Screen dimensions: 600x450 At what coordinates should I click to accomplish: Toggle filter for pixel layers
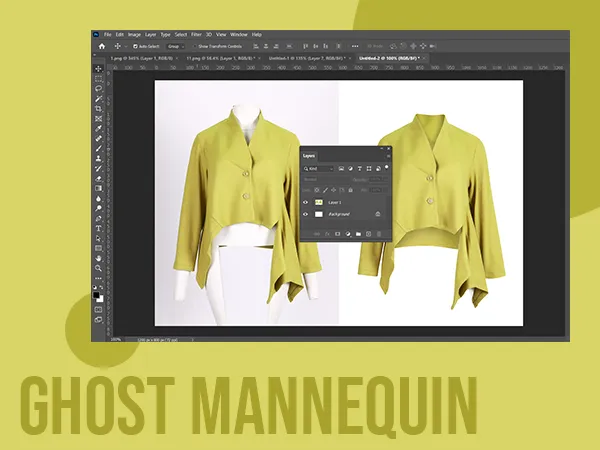(x=341, y=168)
